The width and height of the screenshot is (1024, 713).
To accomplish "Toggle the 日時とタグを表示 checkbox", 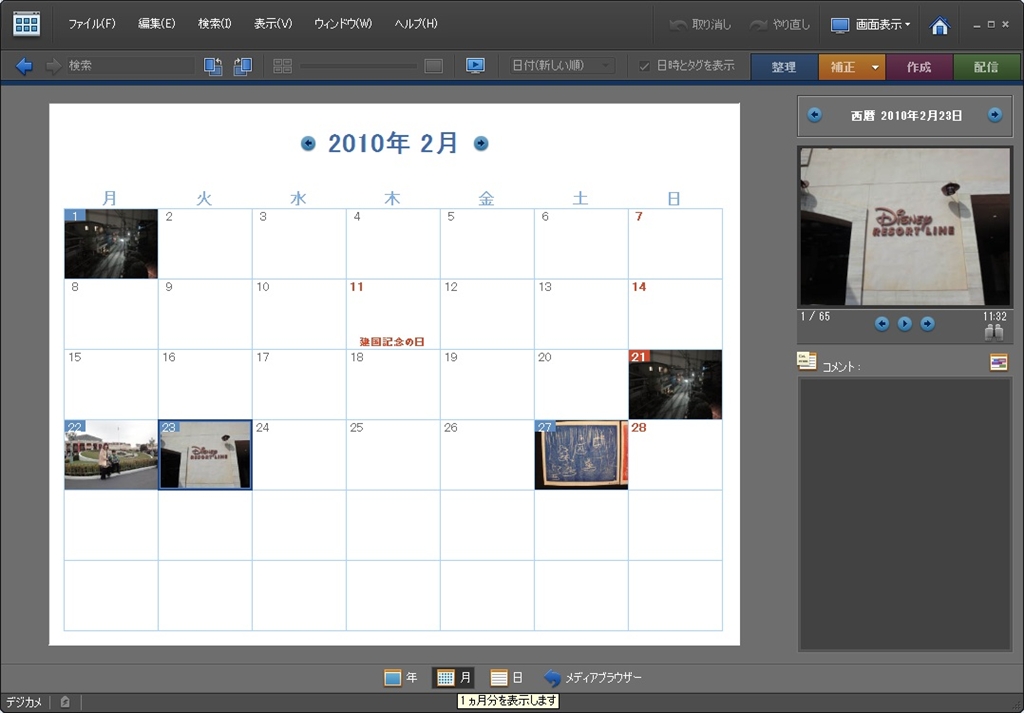I will pyautogui.click(x=645, y=66).
